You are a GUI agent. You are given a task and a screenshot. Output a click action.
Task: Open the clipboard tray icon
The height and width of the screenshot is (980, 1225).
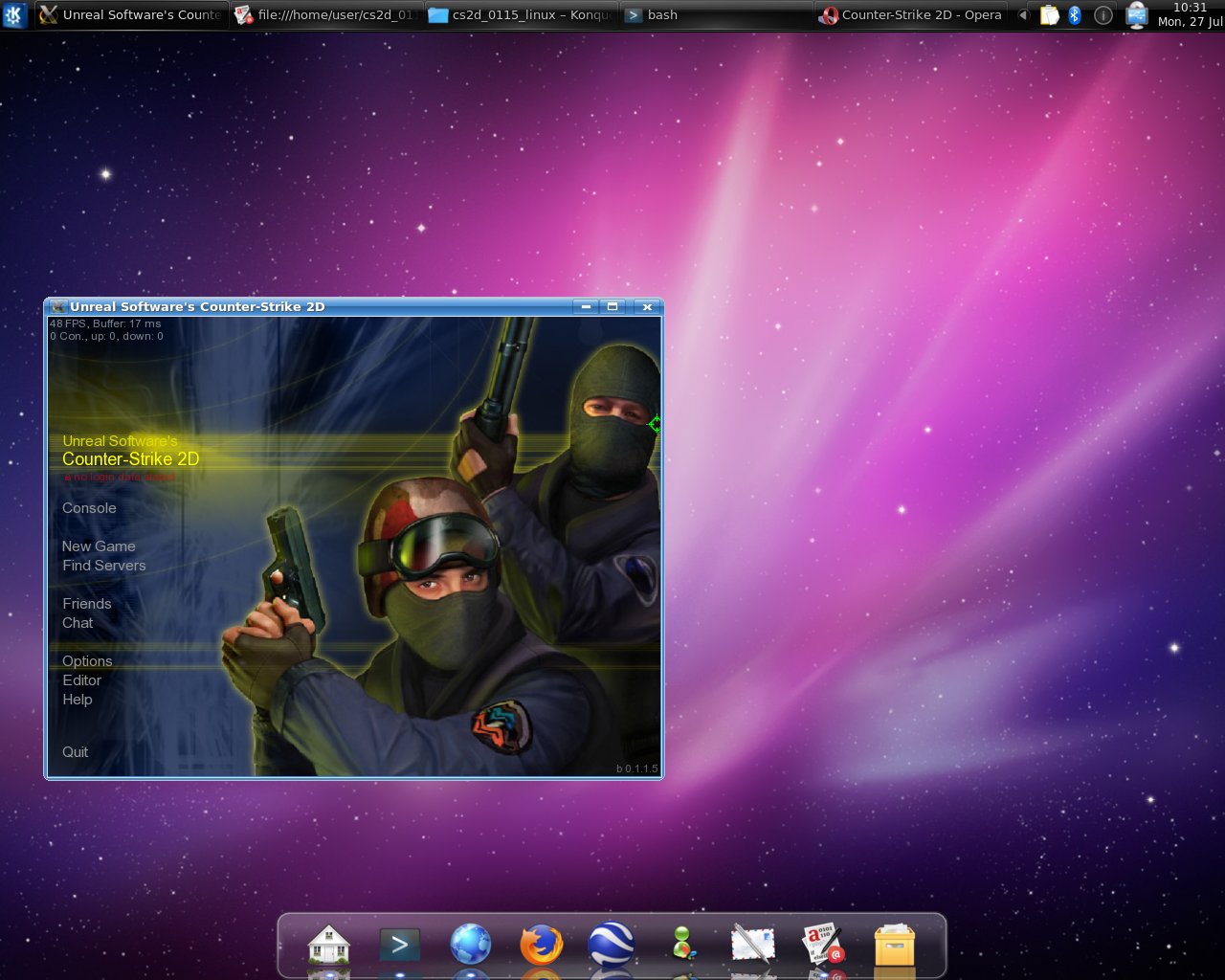pos(1050,15)
